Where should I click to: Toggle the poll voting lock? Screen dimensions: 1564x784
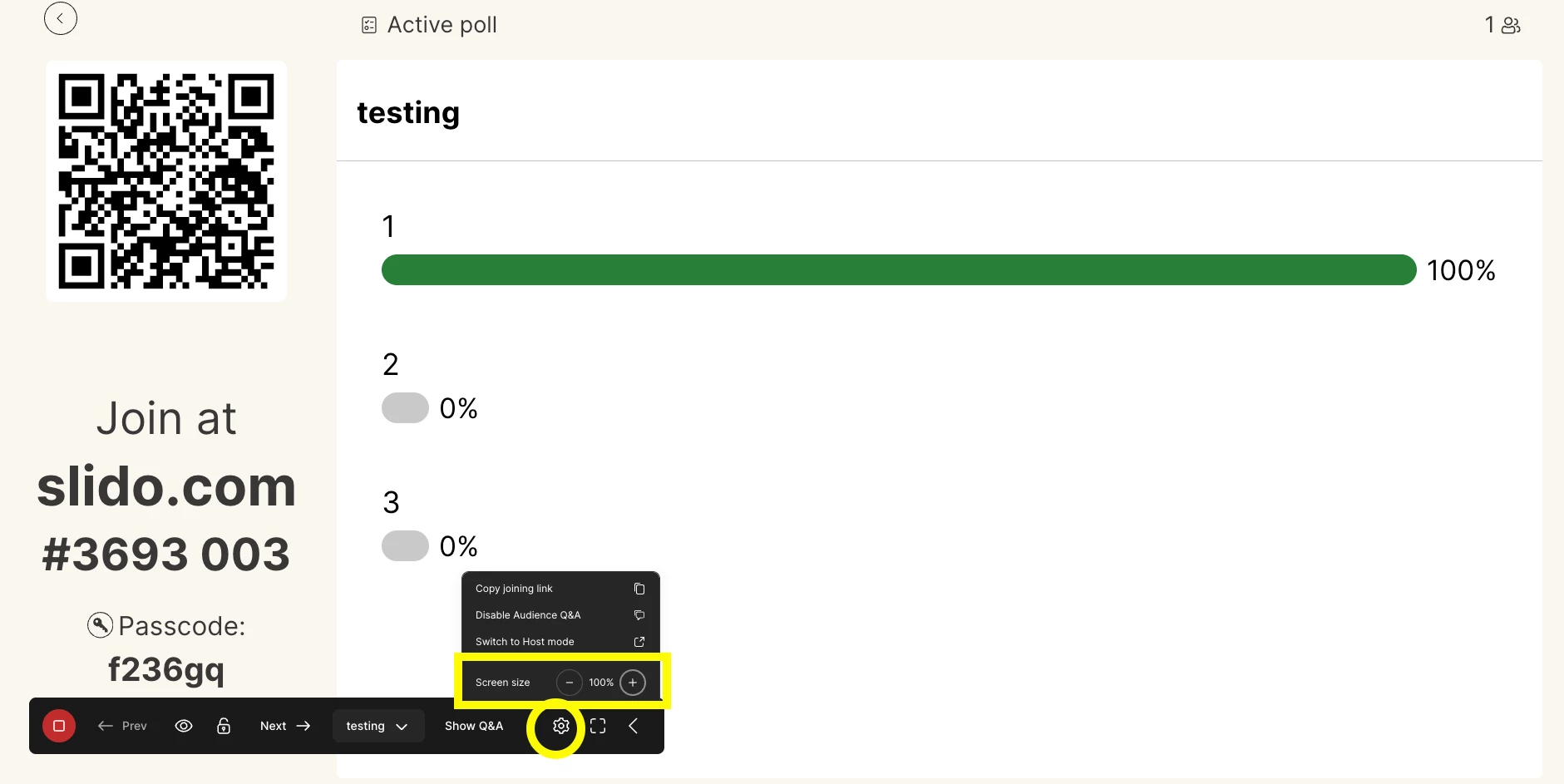click(224, 726)
